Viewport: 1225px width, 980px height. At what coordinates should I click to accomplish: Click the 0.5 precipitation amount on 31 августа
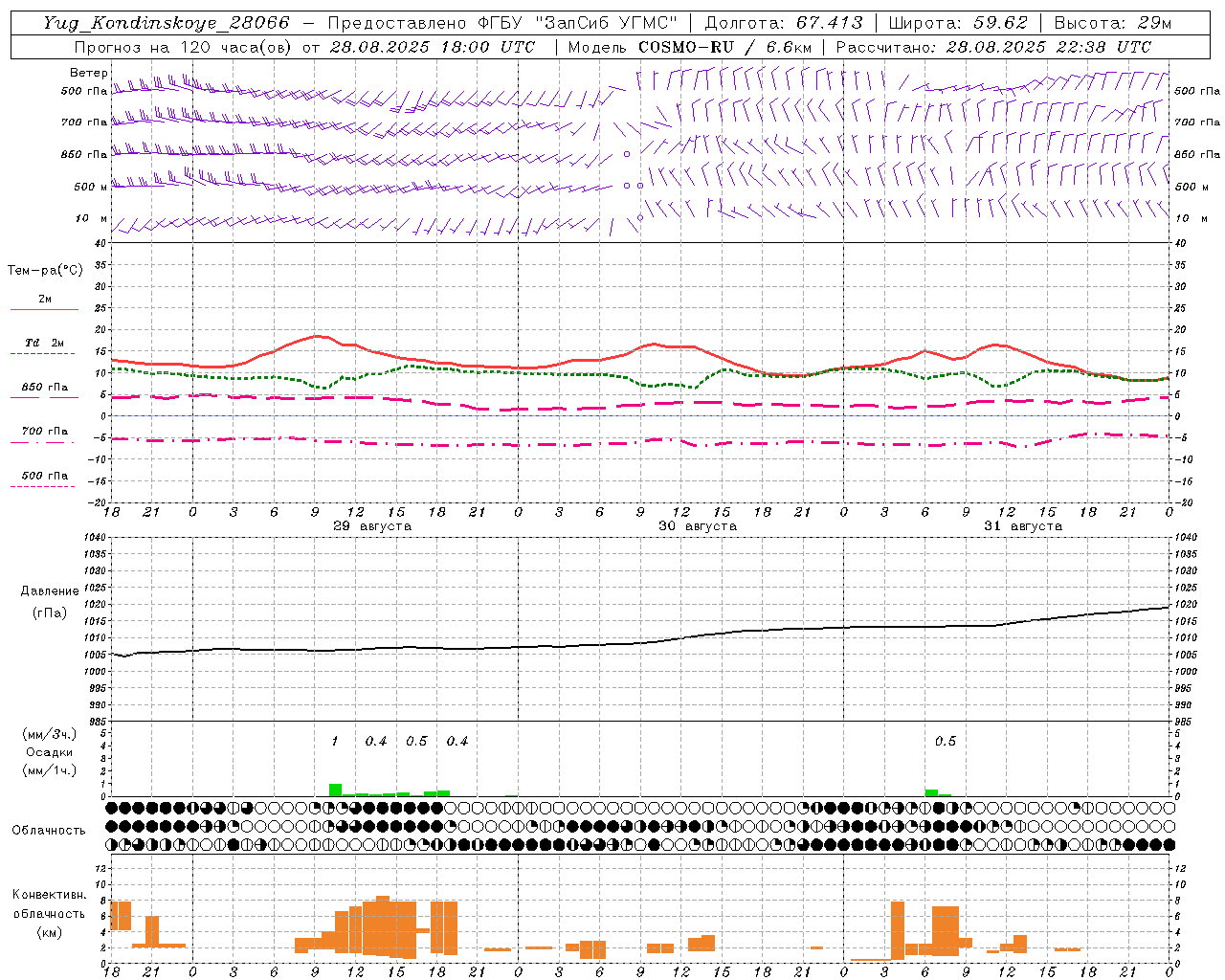pyautogui.click(x=946, y=742)
